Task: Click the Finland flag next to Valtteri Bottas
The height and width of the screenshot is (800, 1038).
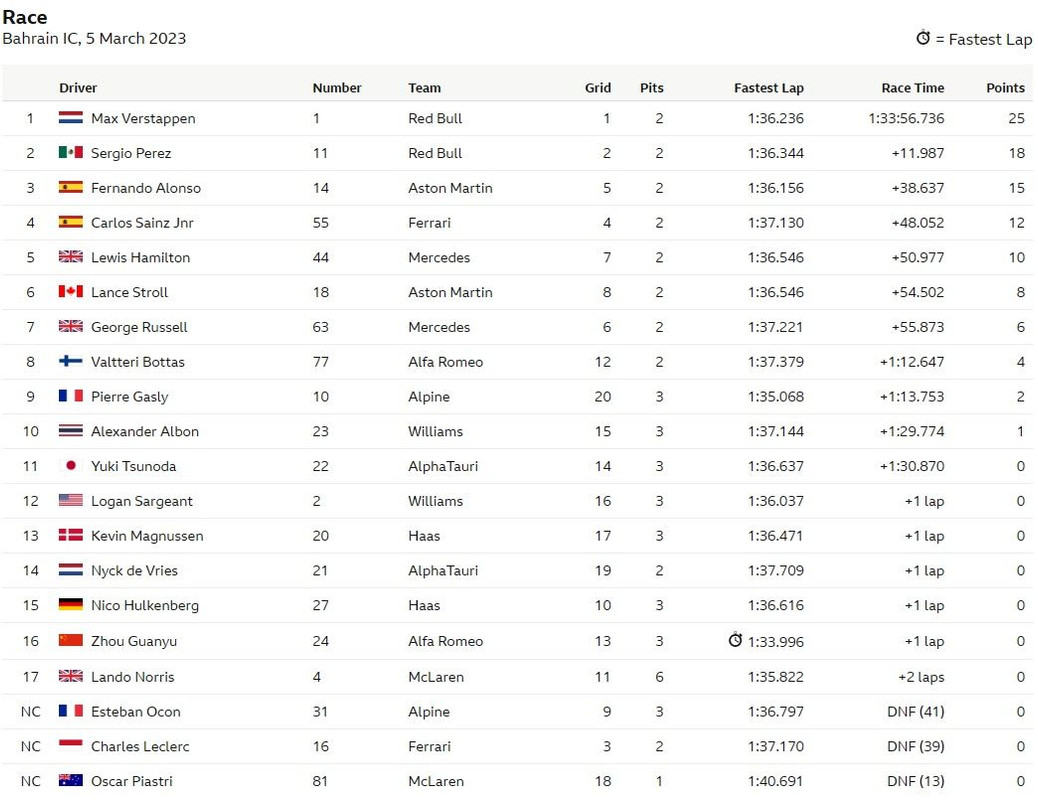Action: click(71, 361)
